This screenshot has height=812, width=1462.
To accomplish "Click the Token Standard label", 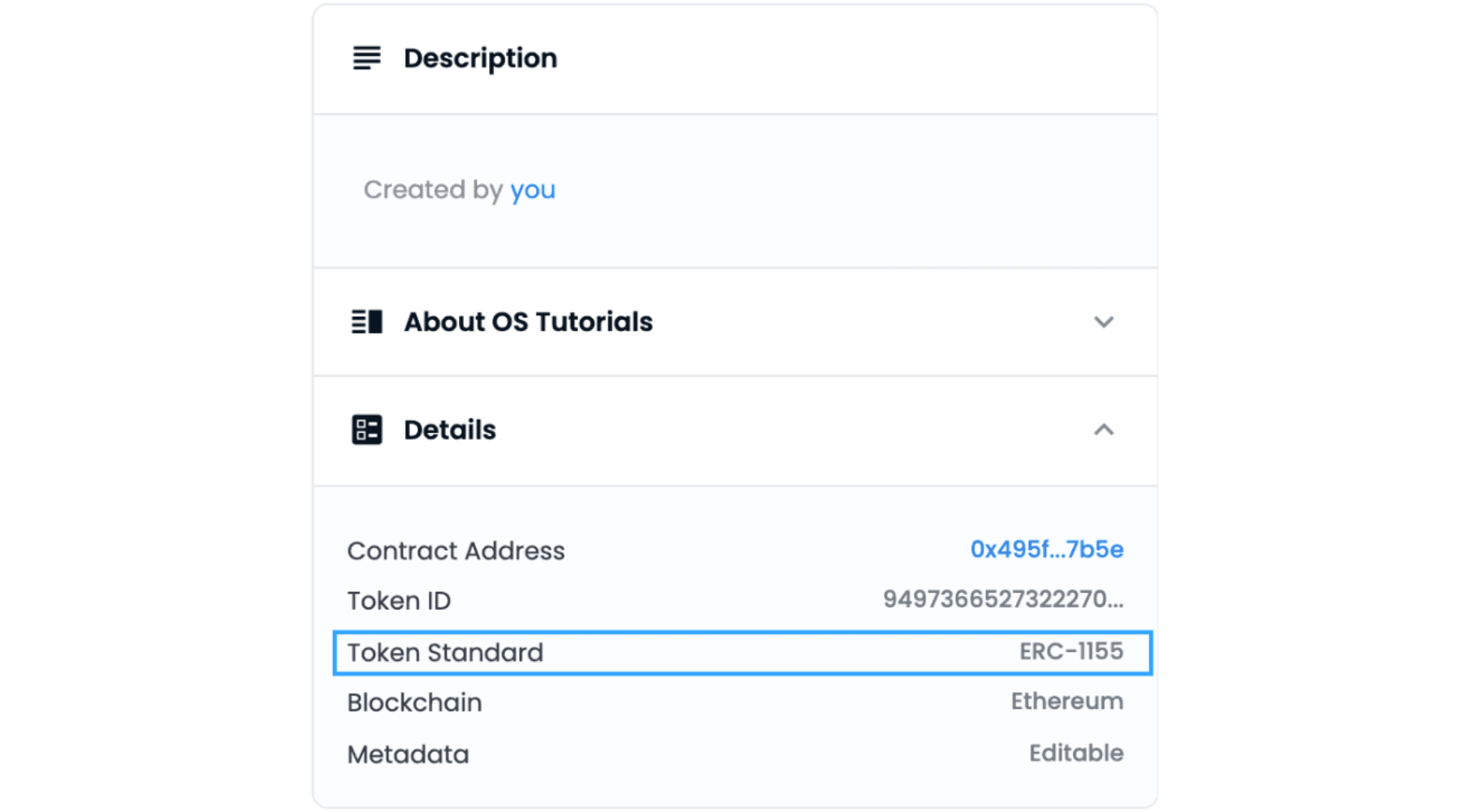I will coord(445,653).
